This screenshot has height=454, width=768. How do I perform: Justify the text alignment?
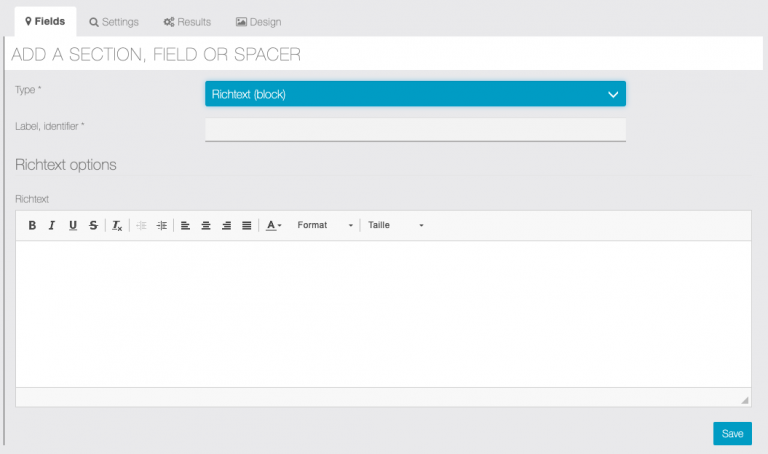(247, 226)
